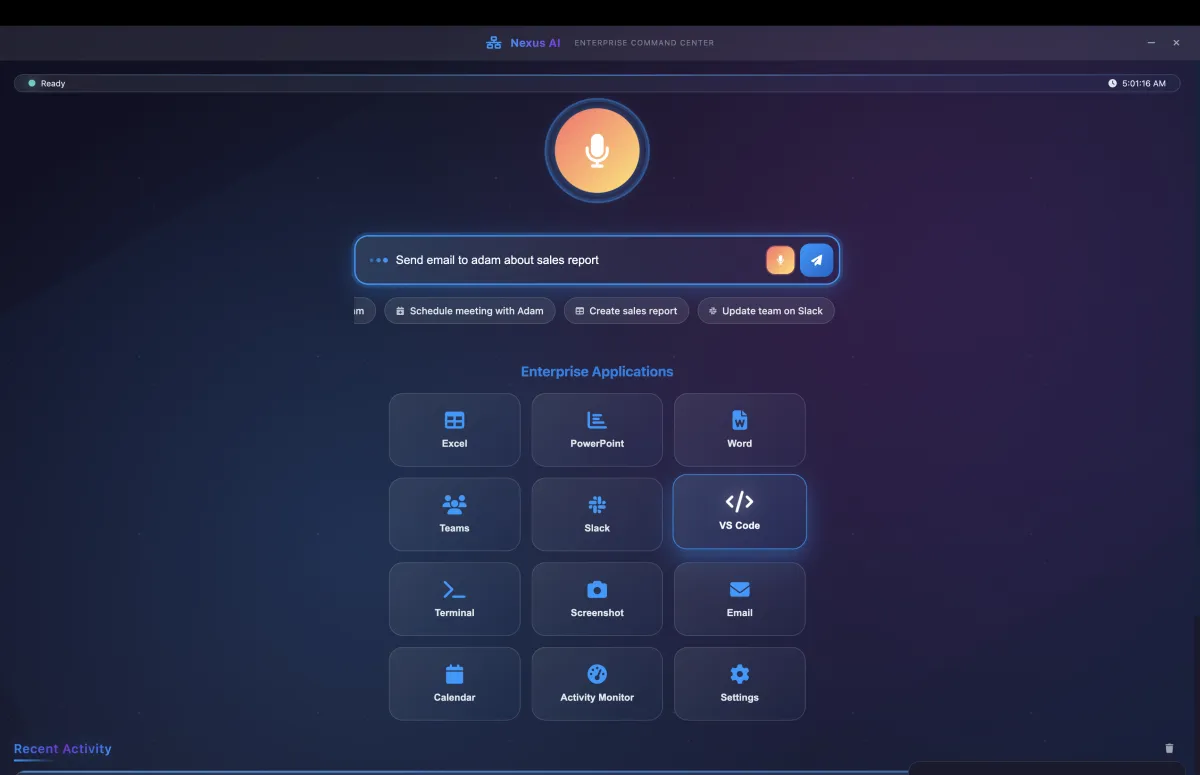This screenshot has width=1200, height=775.
Task: Minimize the Nexus AI window
Action: tap(1152, 43)
